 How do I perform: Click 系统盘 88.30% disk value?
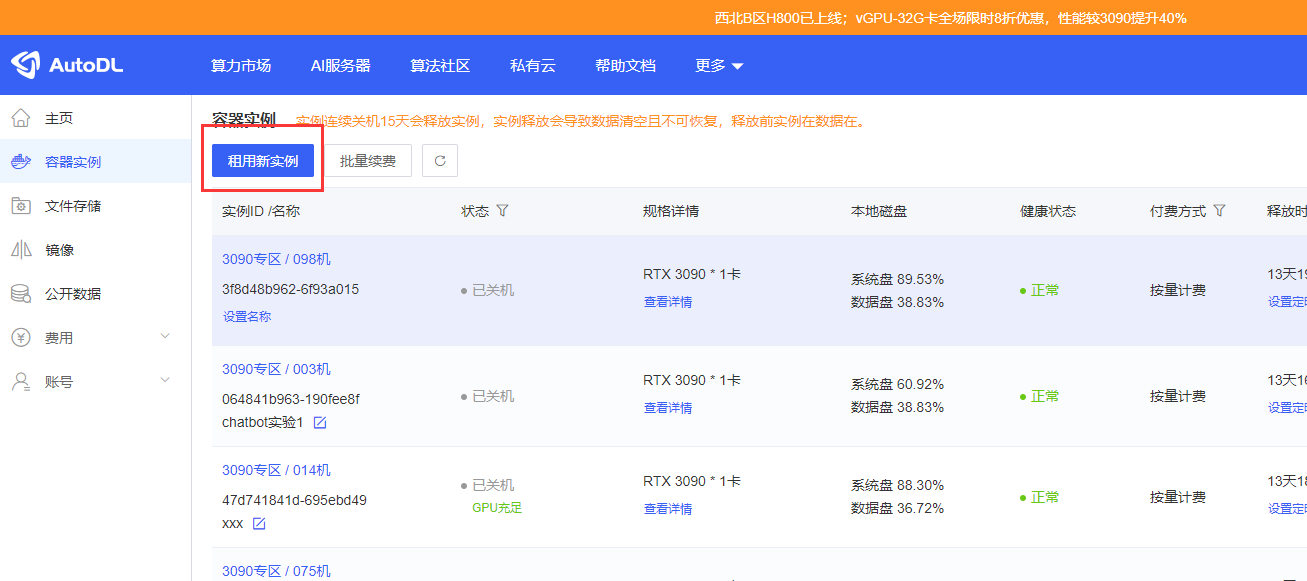coord(897,485)
